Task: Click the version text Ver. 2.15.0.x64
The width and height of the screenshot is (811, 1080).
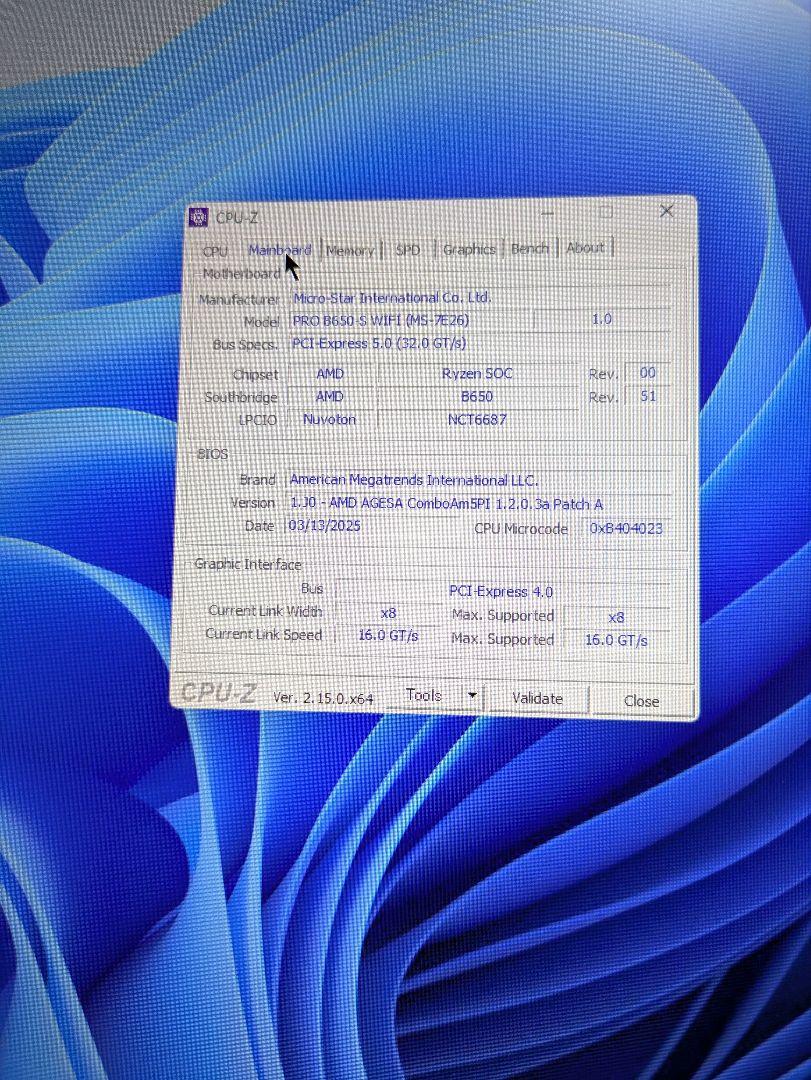Action: 323,698
